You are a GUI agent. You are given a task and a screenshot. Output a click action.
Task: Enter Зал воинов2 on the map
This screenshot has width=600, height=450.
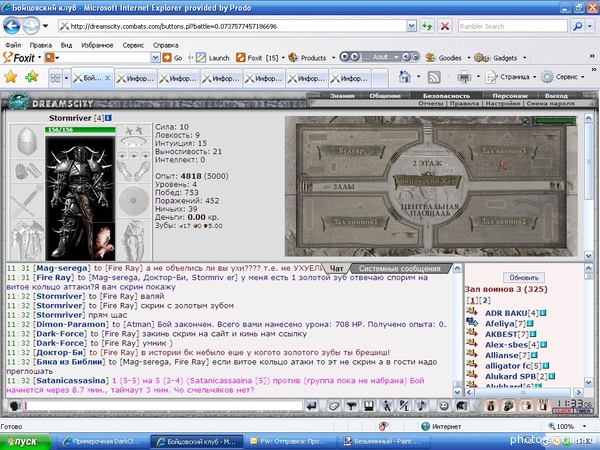(x=504, y=222)
